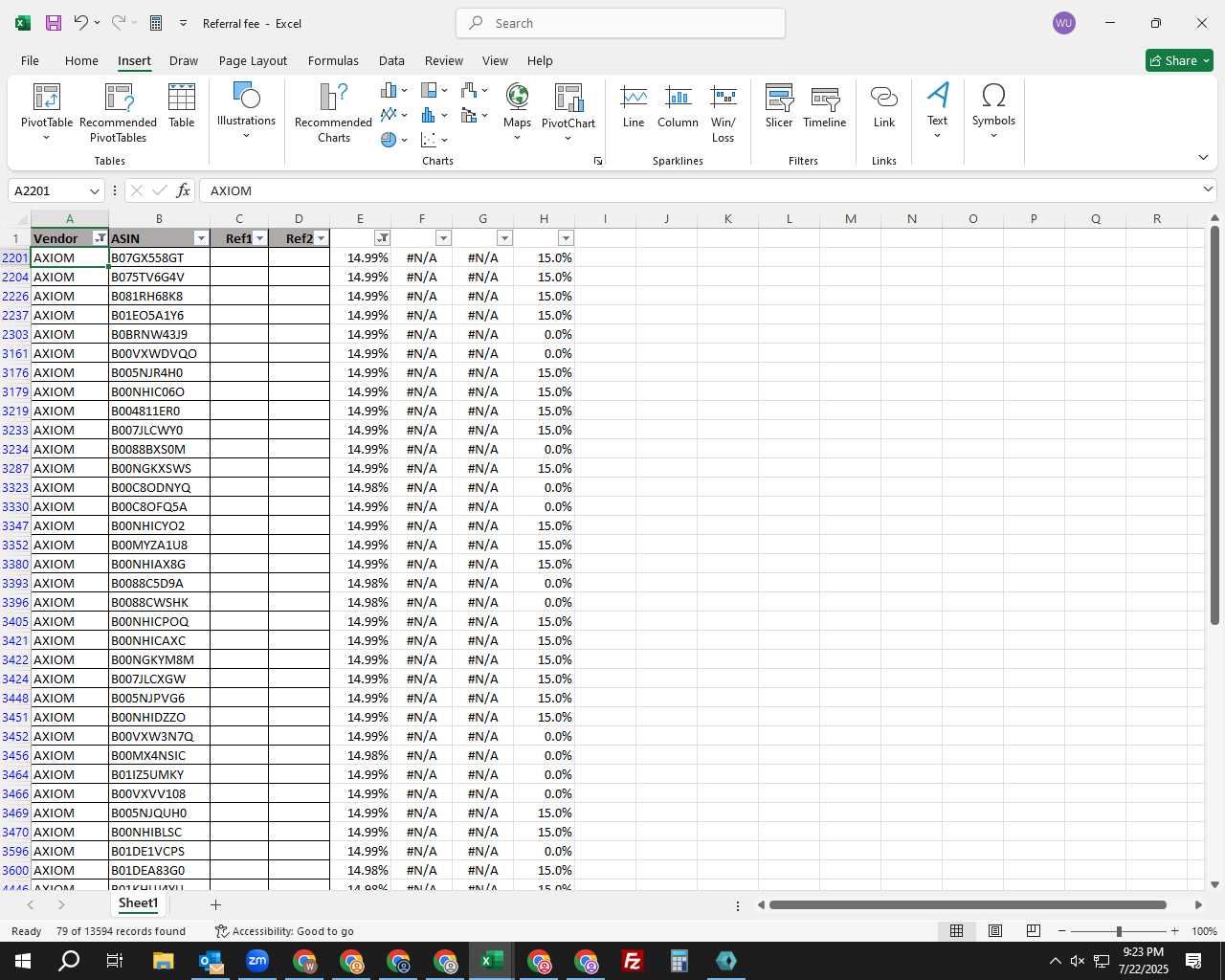
Task: Click the WU account avatar
Action: tap(1064, 23)
